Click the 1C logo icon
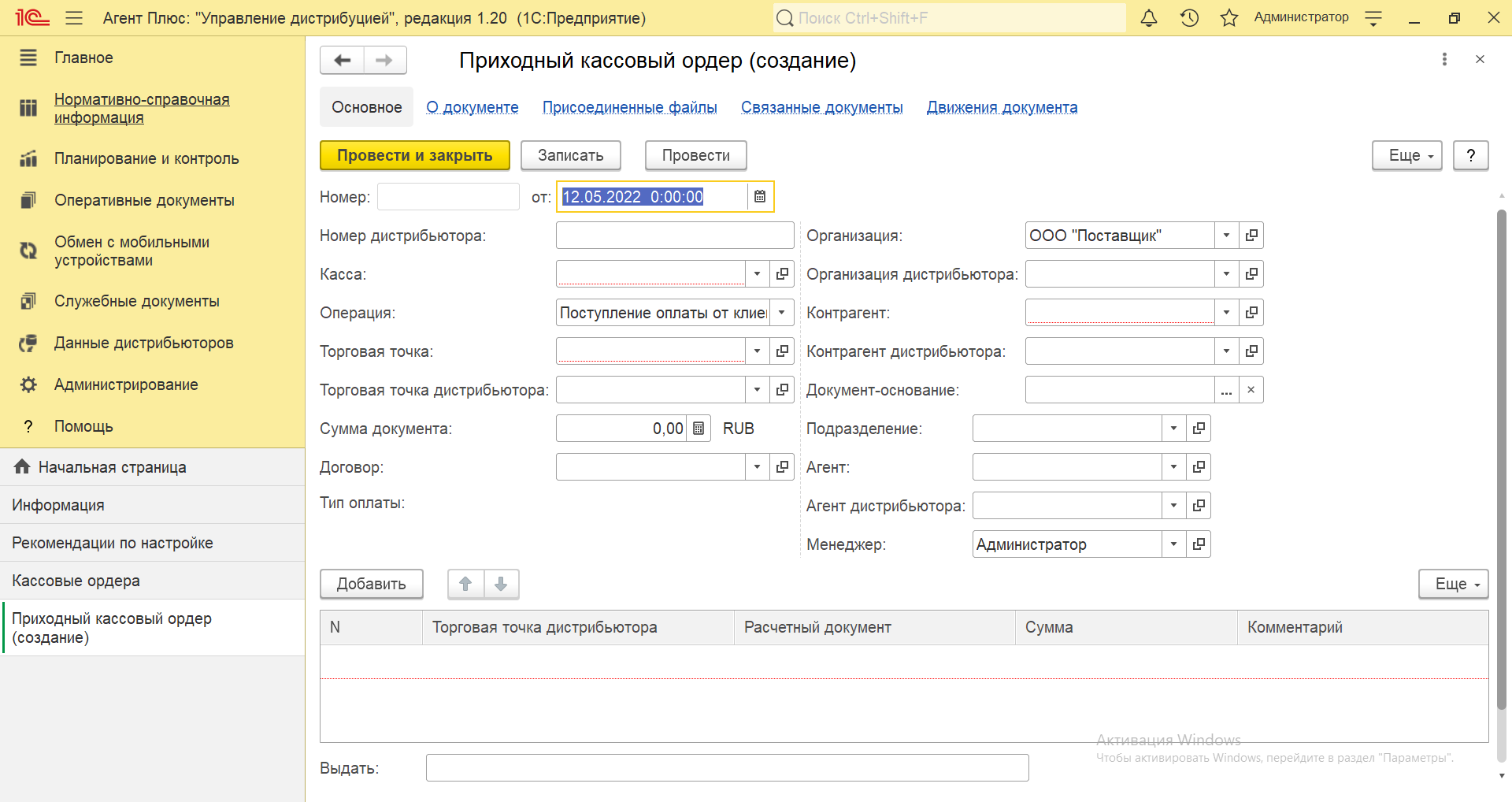1512x802 pixels. [31, 17]
